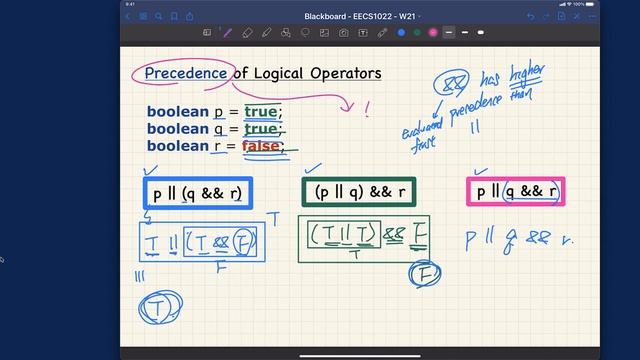This screenshot has width=640, height=360.
Task: Toggle read-only mode with the crossed pencil icon
Action: click(577, 16)
